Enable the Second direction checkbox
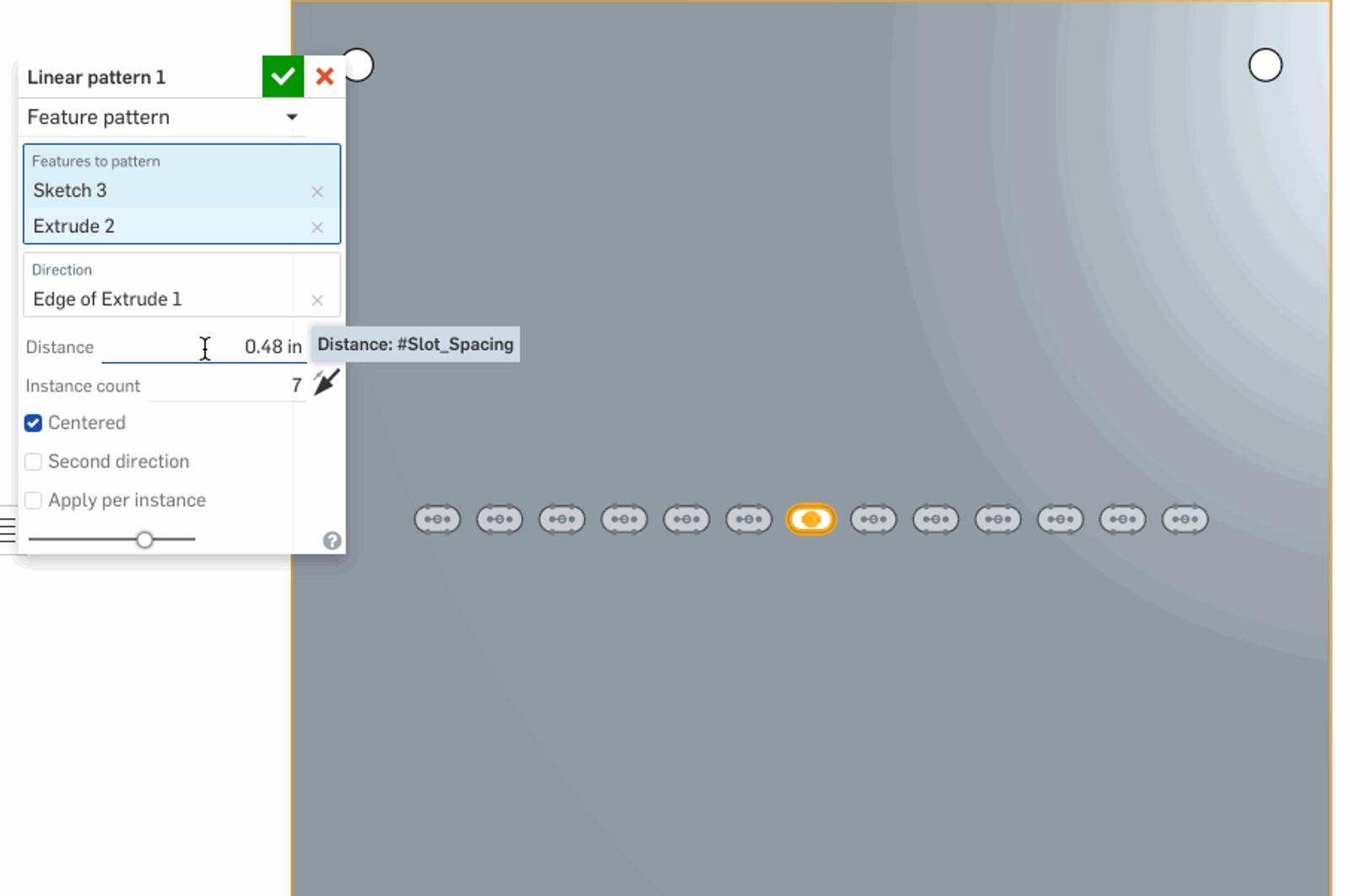The image size is (1350, 896). coord(34,462)
